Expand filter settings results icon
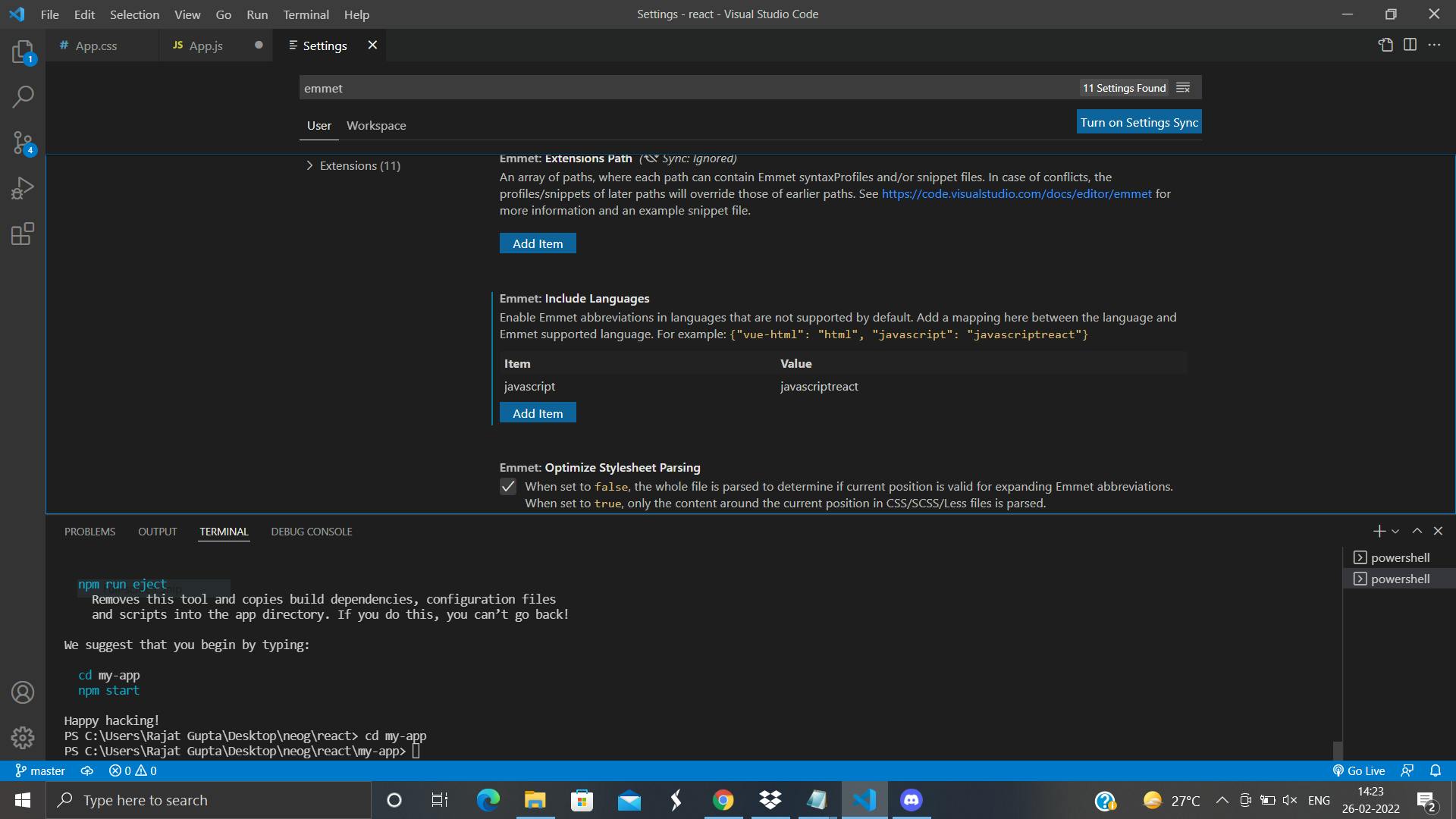This screenshot has width=1456, height=819. [x=1182, y=87]
